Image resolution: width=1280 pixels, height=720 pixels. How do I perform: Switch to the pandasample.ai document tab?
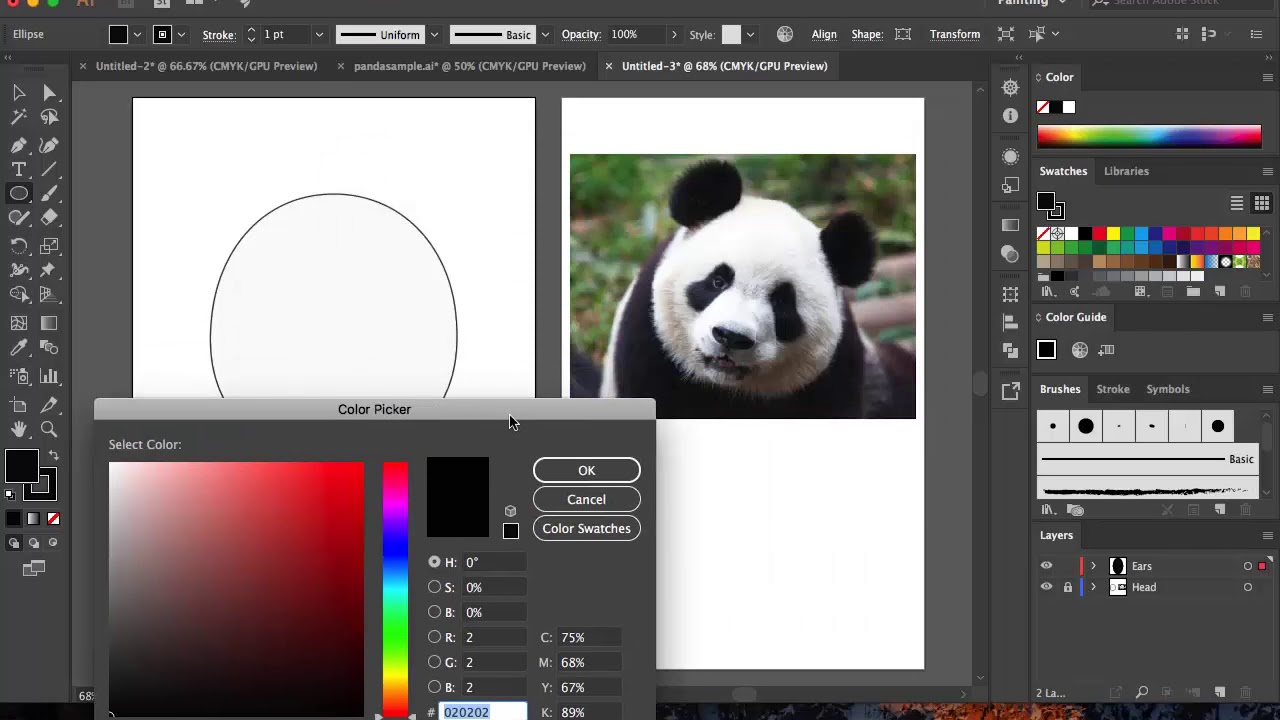coord(469,66)
